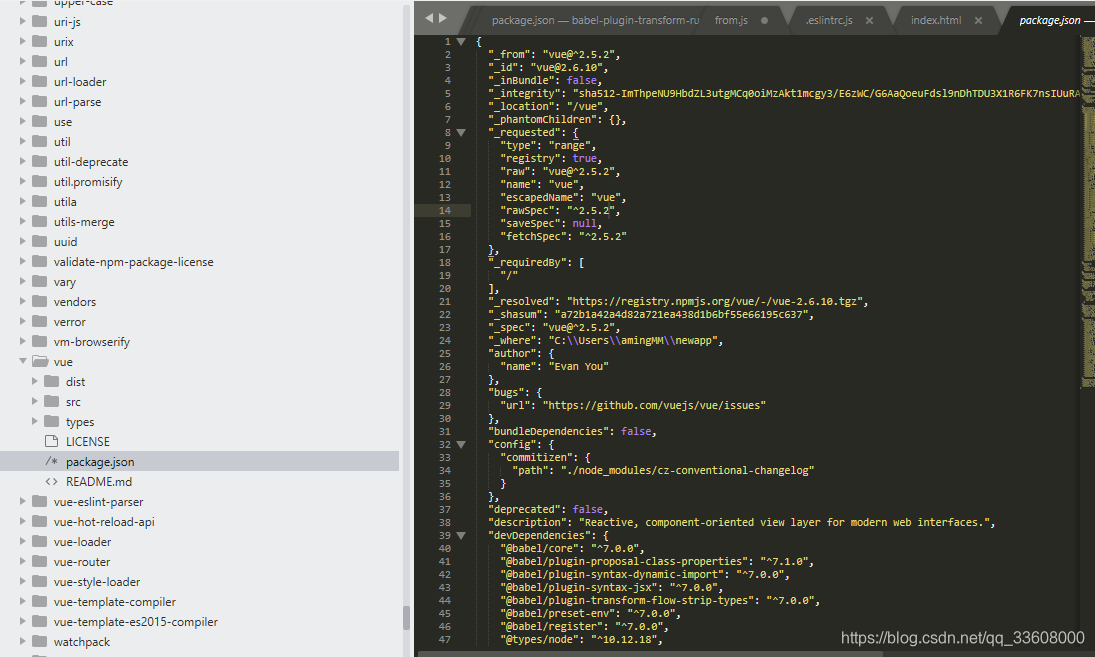Click the "_shasum" key on line 22
This screenshot has height=657, width=1095.
(516, 315)
